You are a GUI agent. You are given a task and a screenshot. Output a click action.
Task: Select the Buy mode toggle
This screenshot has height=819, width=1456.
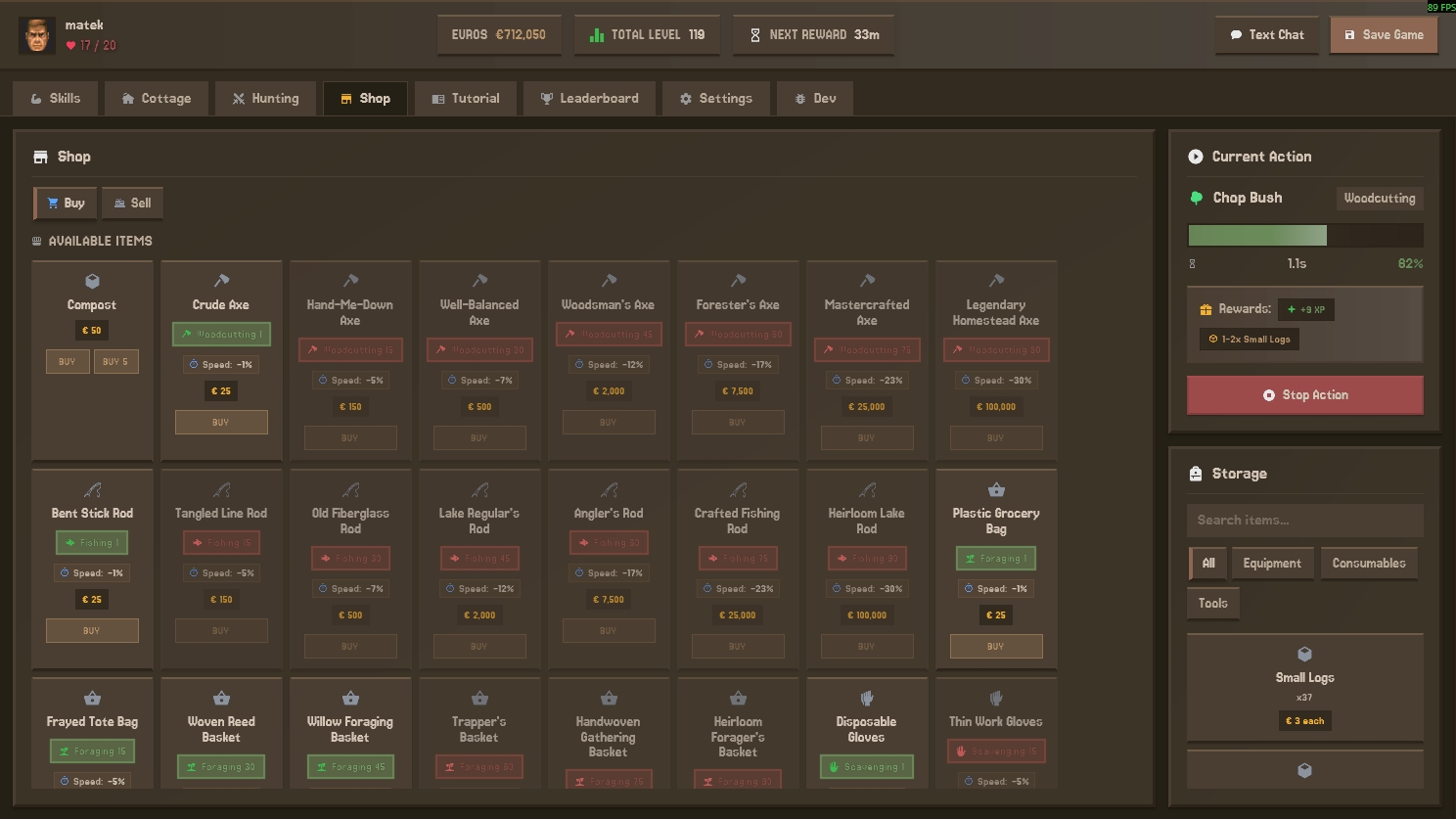(66, 204)
